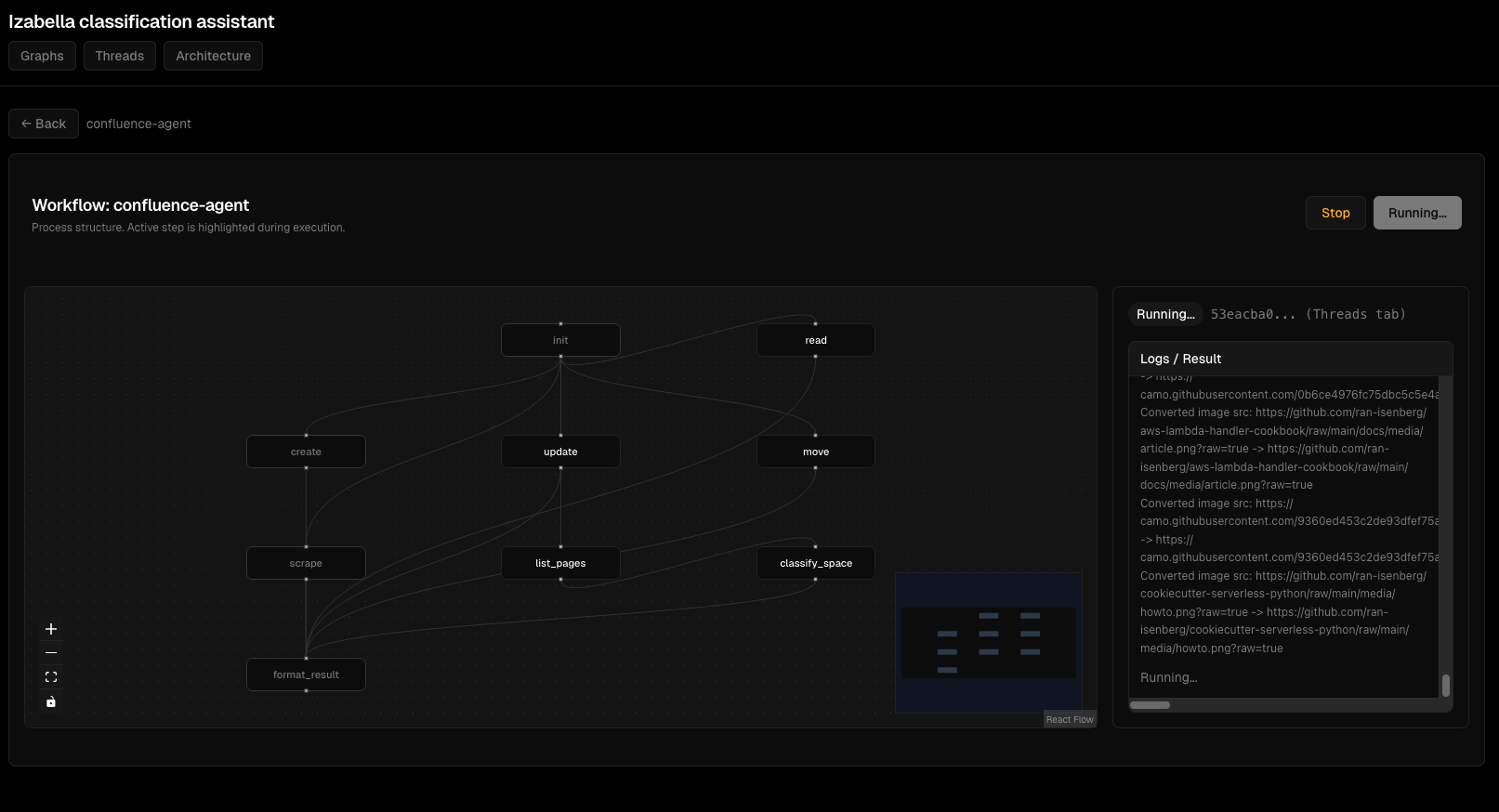Zoom out on the flow canvas
This screenshot has height=812, width=1499.
51,653
